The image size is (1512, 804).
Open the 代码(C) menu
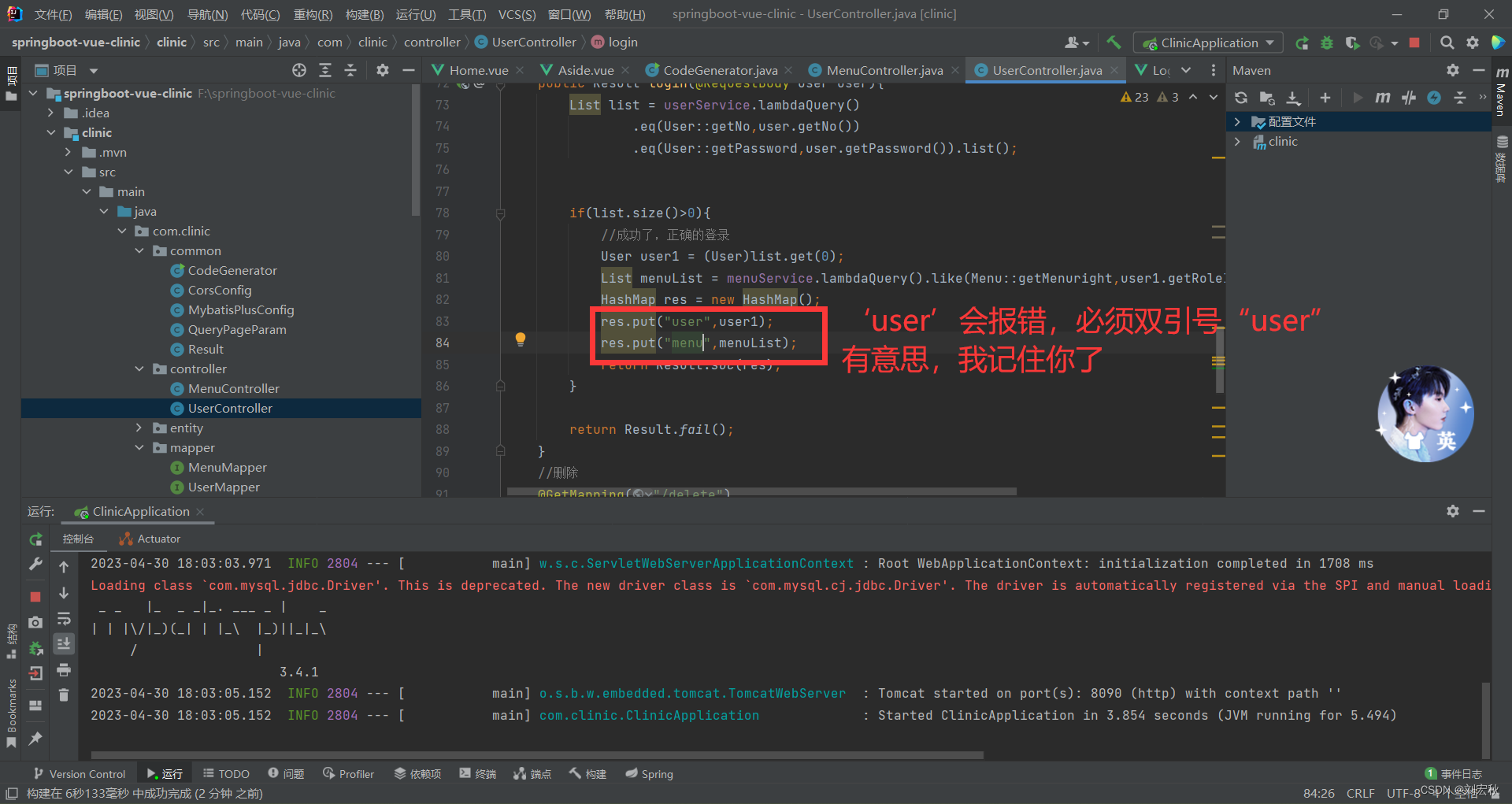point(260,14)
